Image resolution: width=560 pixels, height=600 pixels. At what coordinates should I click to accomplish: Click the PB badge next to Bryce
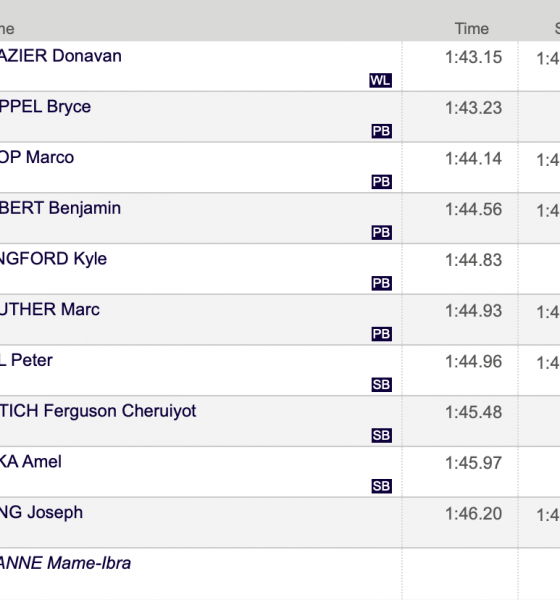tap(382, 131)
